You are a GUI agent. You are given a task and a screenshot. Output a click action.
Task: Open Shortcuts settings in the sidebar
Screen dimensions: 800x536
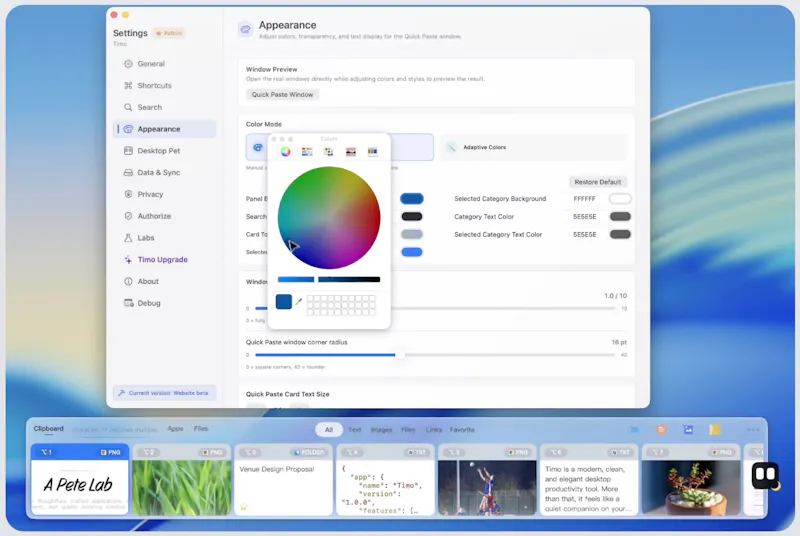[164, 86]
